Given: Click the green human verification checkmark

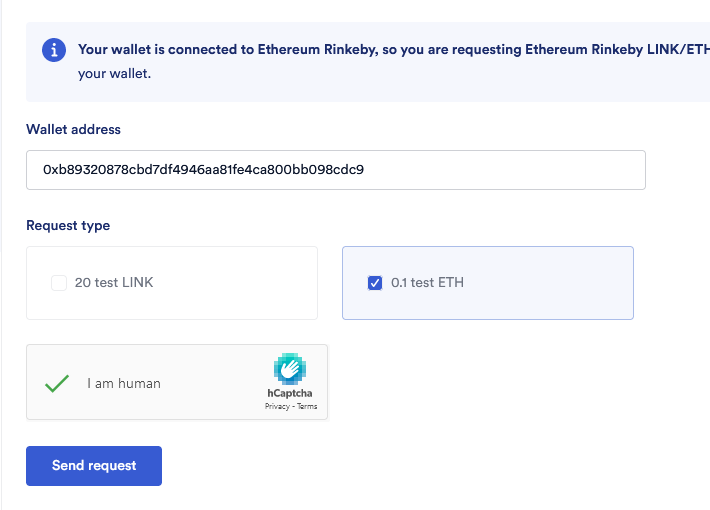Looking at the screenshot, I should click(57, 384).
